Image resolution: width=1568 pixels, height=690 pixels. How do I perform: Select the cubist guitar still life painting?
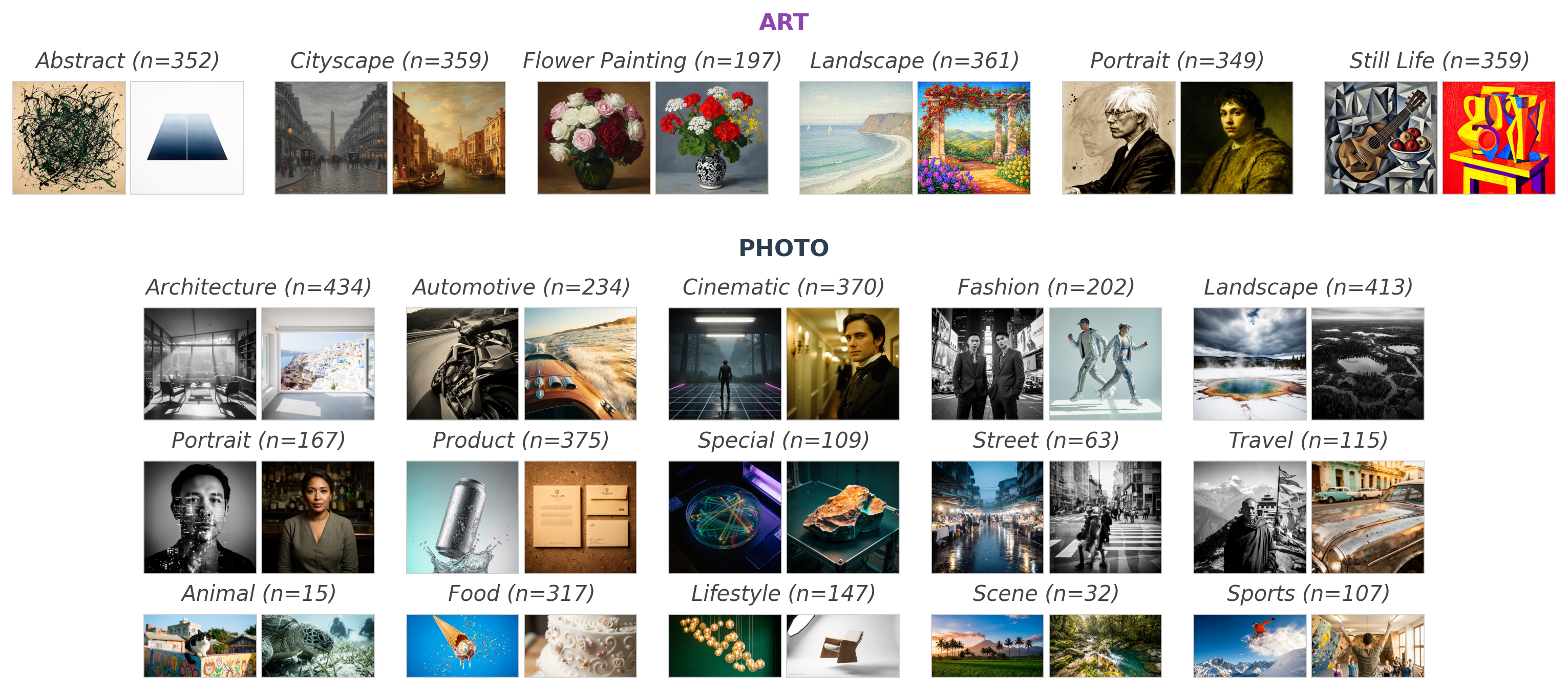1381,138
